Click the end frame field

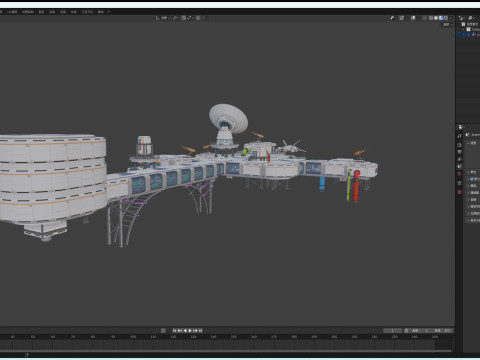(442, 330)
